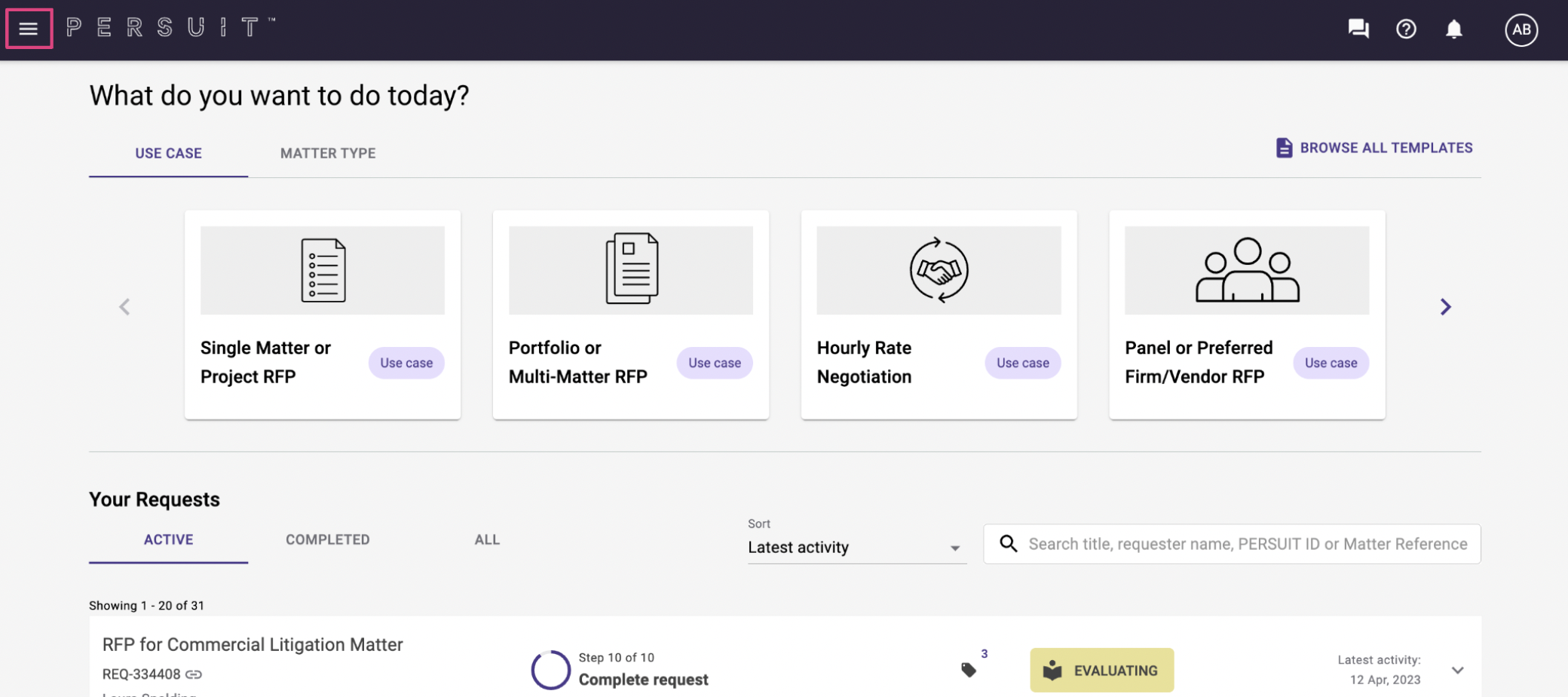Image resolution: width=1568 pixels, height=697 pixels.
Task: Open the hamburger navigation menu
Action: pos(28,29)
